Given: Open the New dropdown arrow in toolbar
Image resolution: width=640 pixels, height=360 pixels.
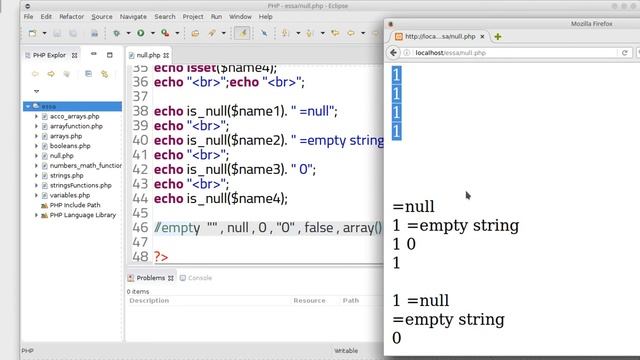Looking at the screenshot, I should (x=44, y=33).
